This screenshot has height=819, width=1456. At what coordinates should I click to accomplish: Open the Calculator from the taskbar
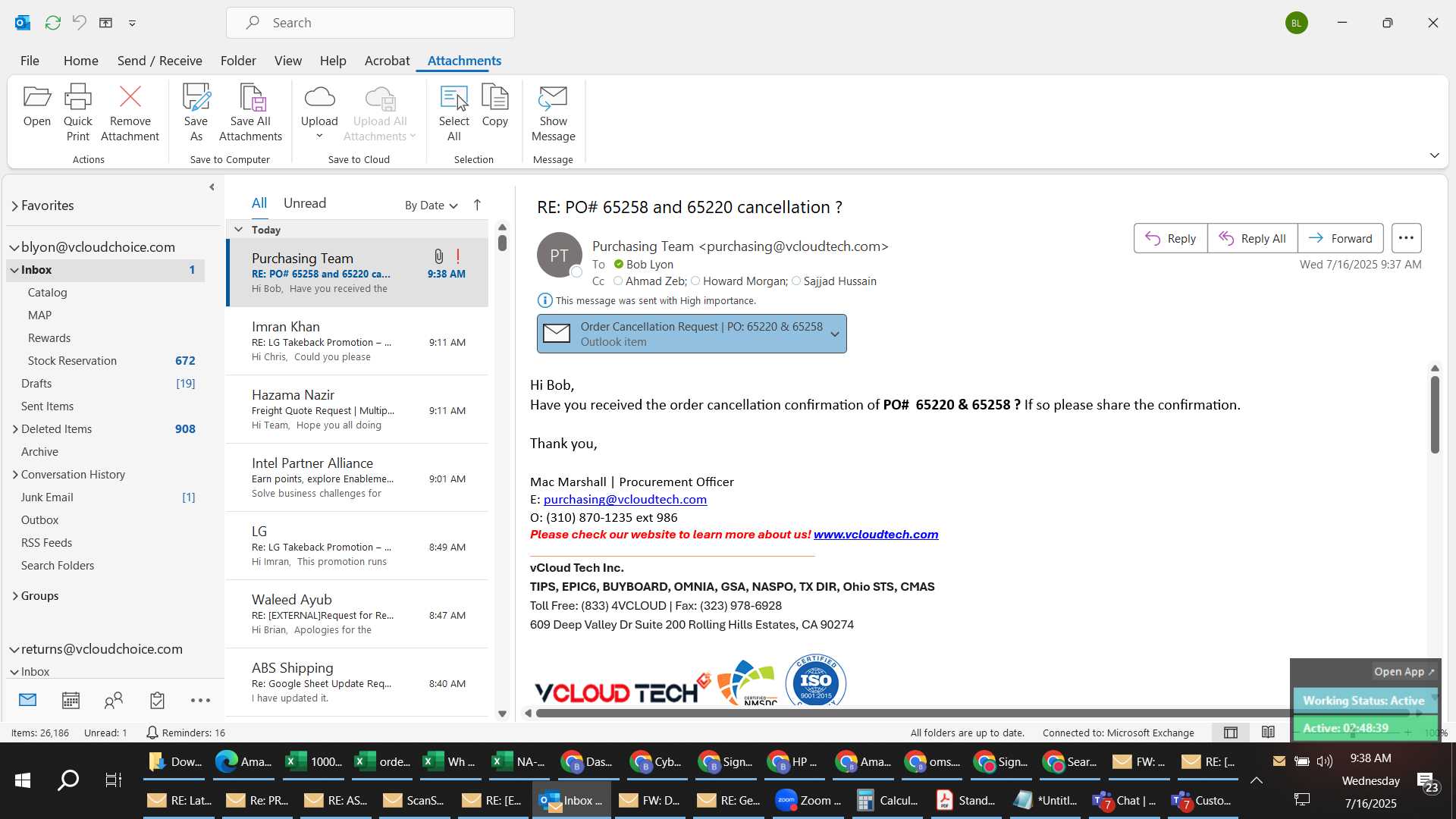point(887,800)
